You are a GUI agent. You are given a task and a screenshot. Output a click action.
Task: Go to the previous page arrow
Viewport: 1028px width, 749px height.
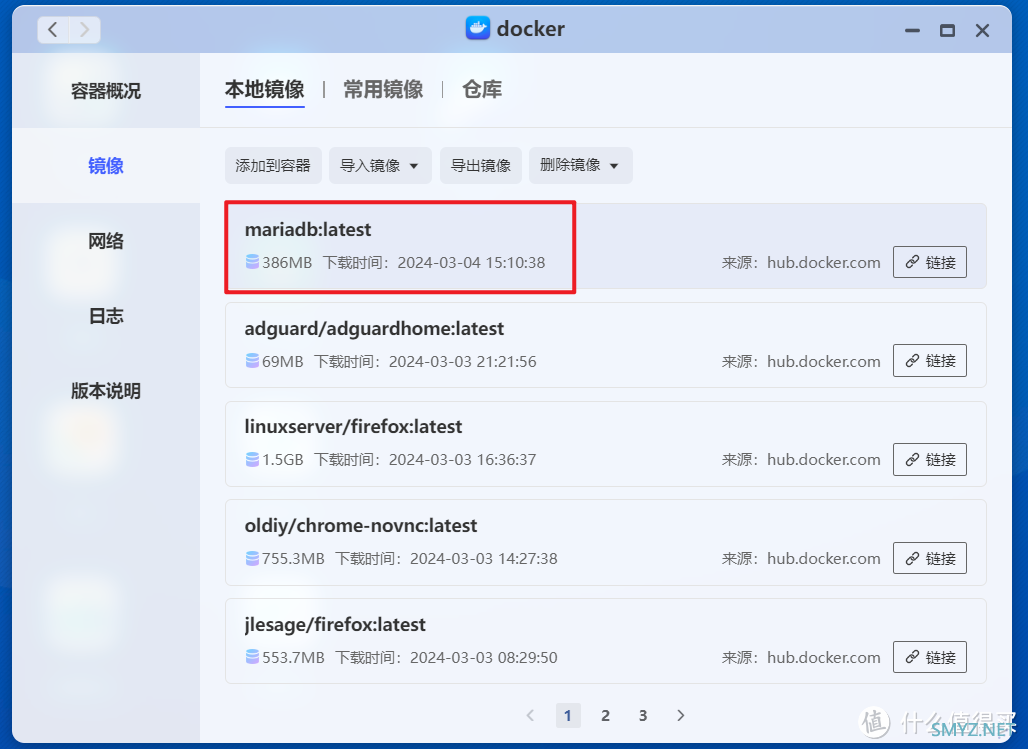(530, 716)
